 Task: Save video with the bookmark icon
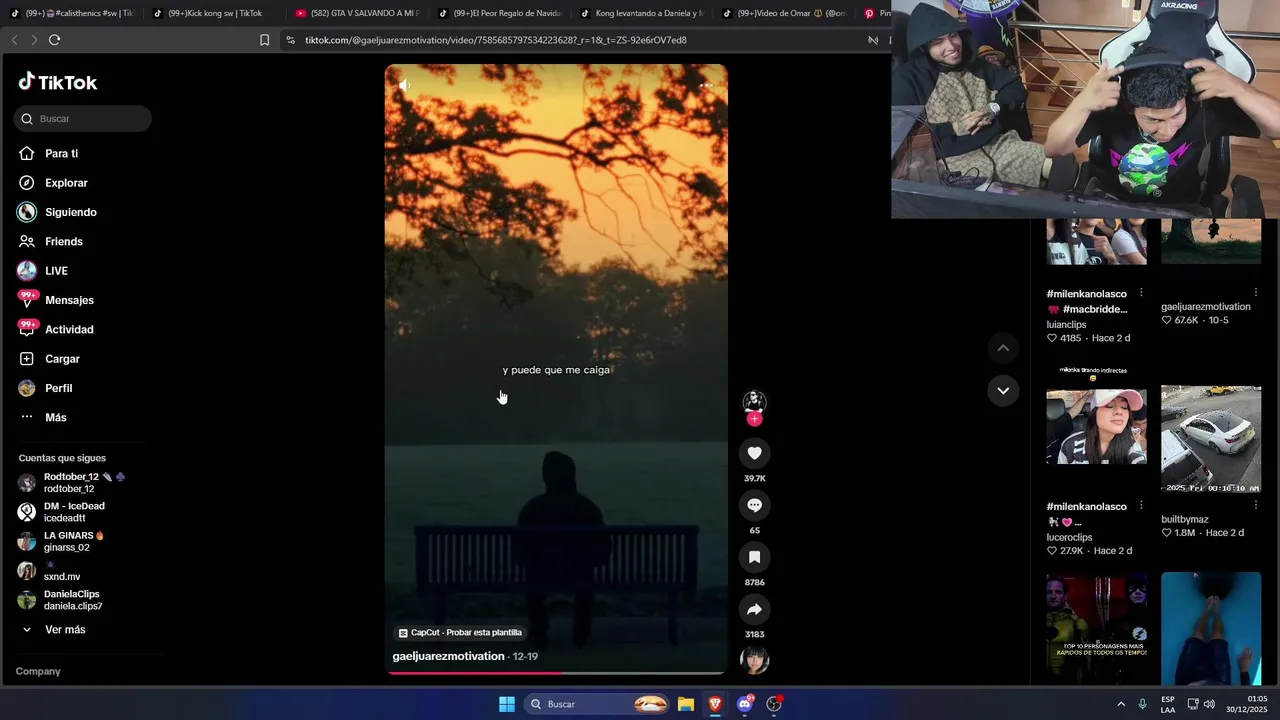tap(755, 557)
